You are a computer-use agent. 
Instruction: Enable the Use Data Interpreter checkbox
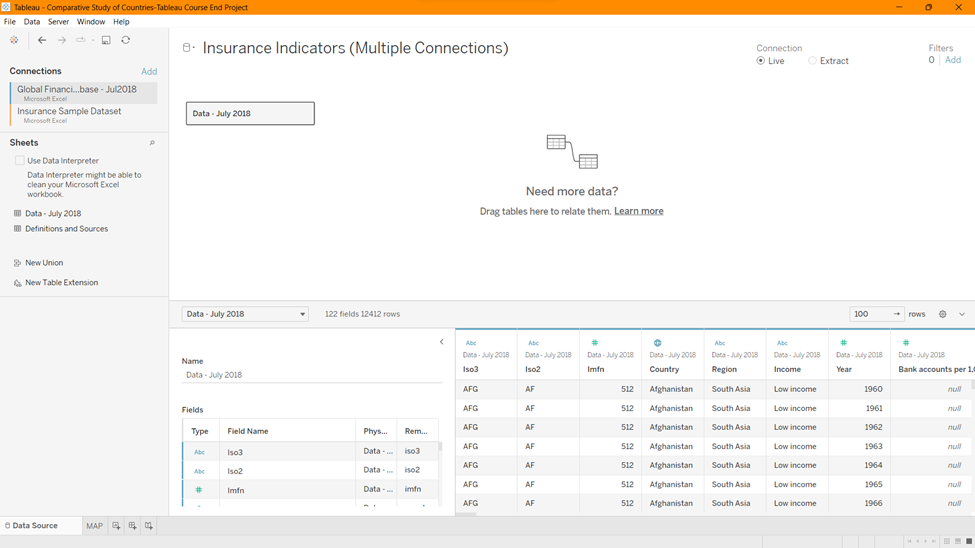[20, 160]
